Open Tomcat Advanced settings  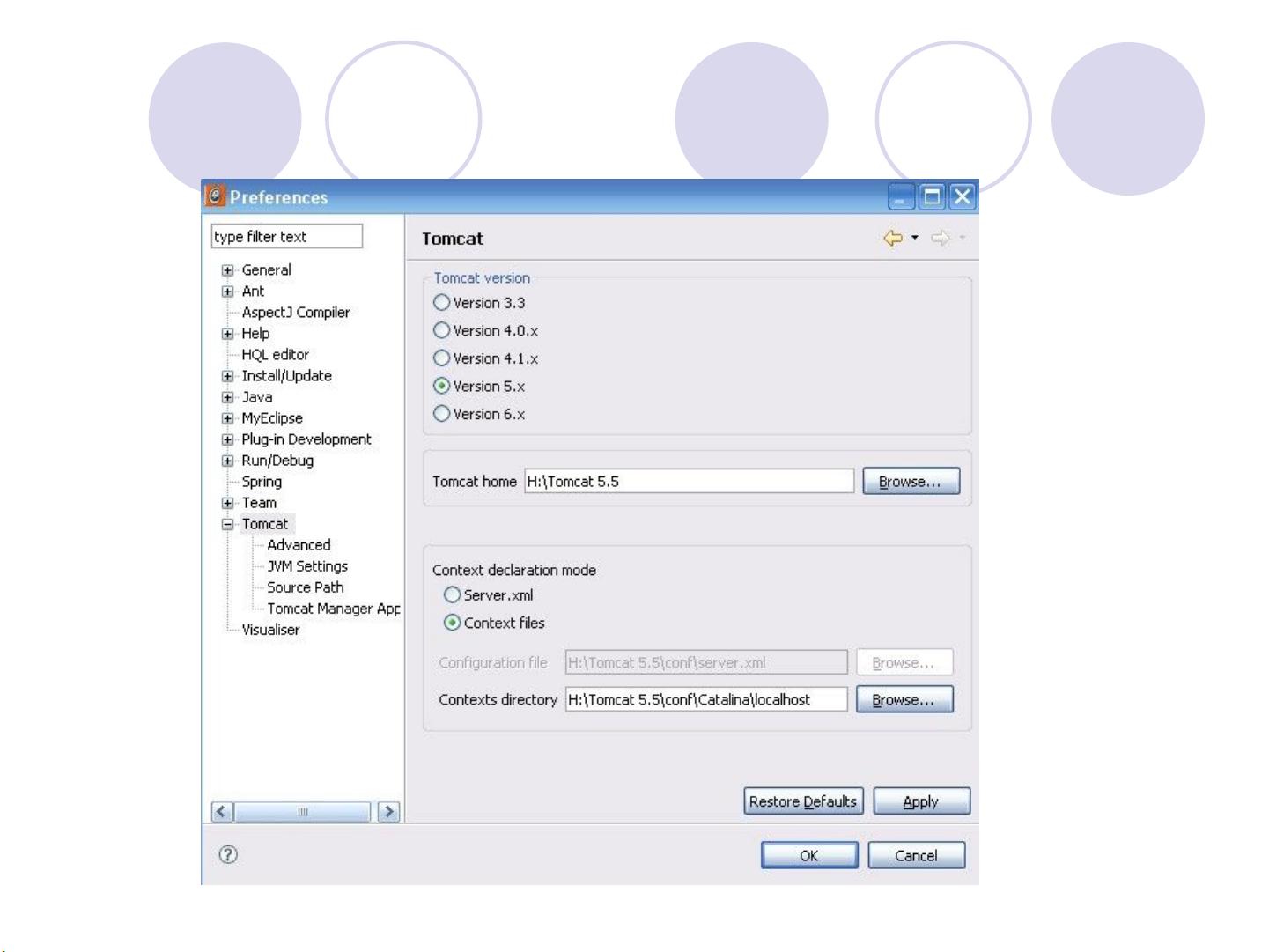click(299, 545)
